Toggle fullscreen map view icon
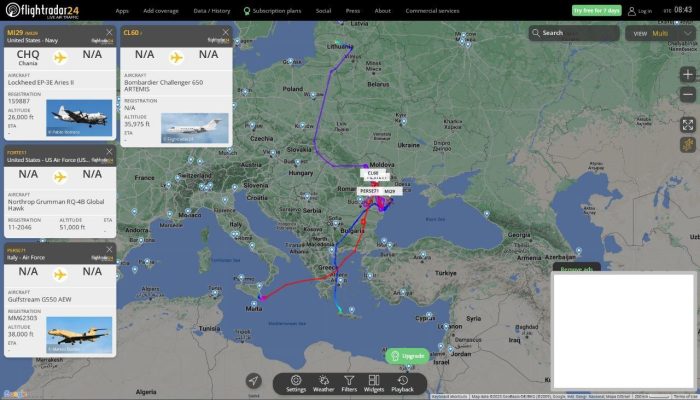The height and width of the screenshot is (400, 700). click(x=688, y=125)
